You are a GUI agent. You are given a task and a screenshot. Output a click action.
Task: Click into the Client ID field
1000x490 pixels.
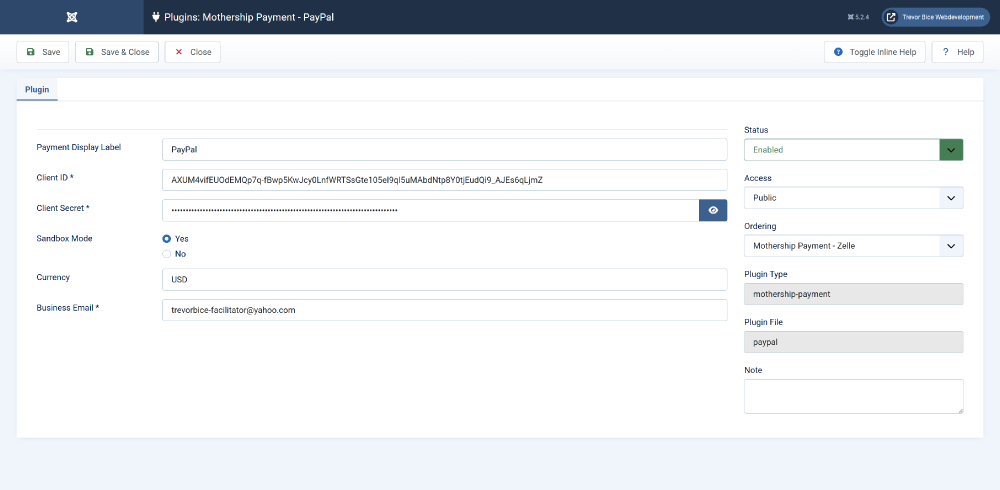tap(445, 180)
